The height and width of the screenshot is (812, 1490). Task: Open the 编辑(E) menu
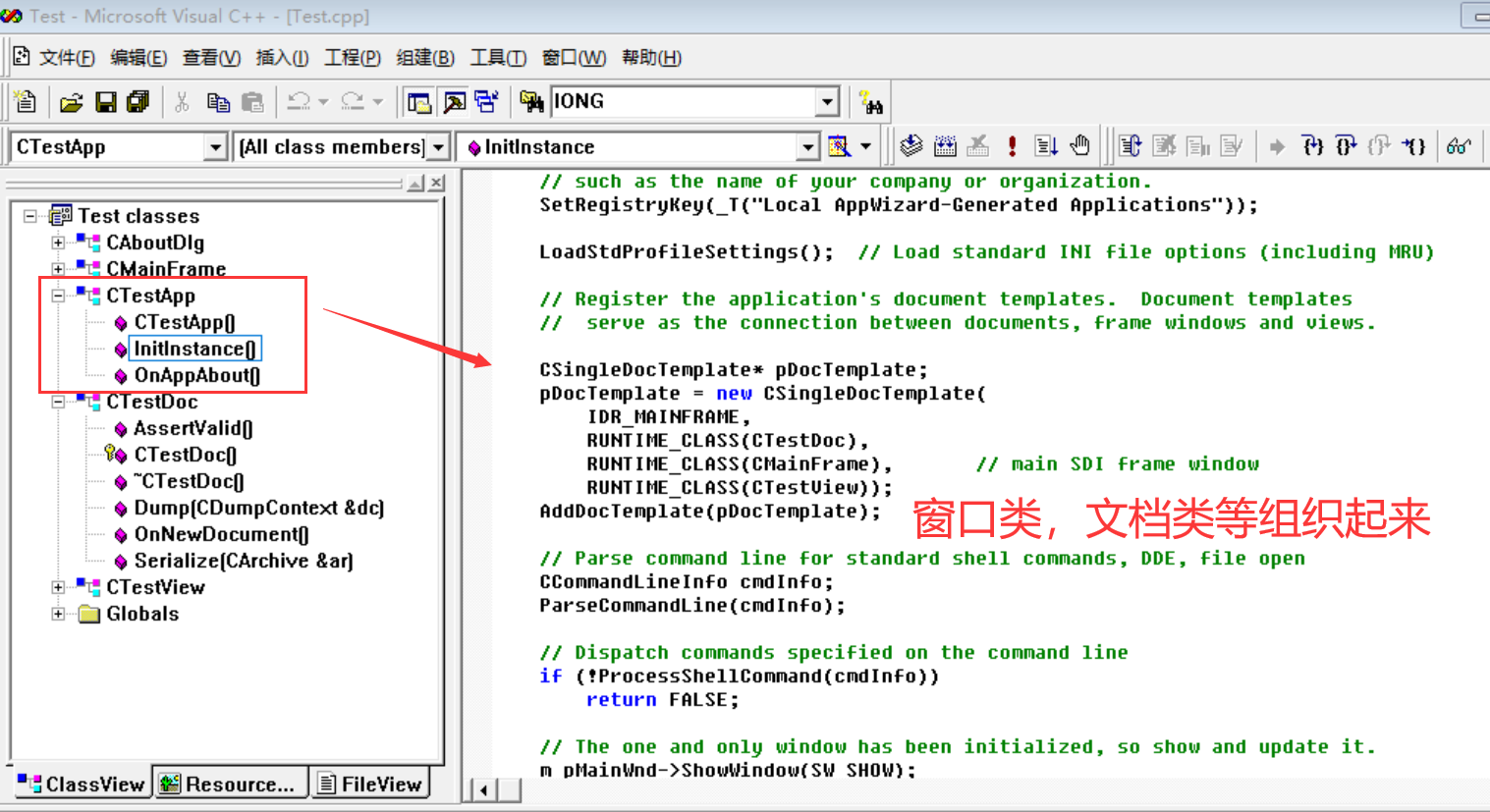click(138, 58)
